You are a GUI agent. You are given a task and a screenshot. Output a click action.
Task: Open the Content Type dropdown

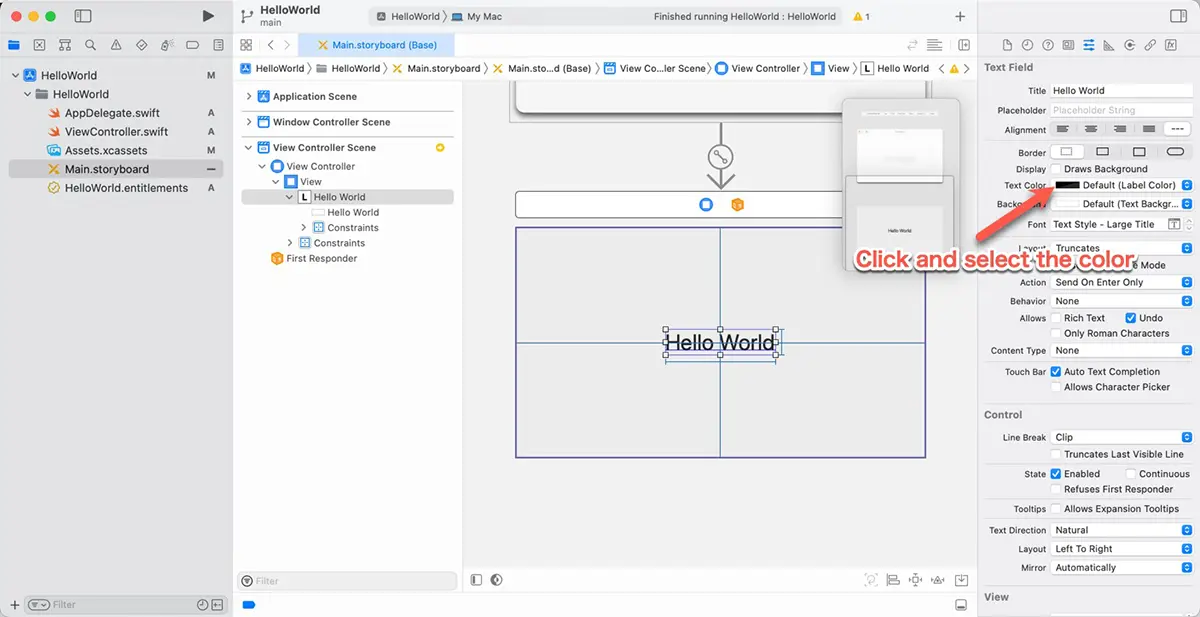click(1122, 351)
